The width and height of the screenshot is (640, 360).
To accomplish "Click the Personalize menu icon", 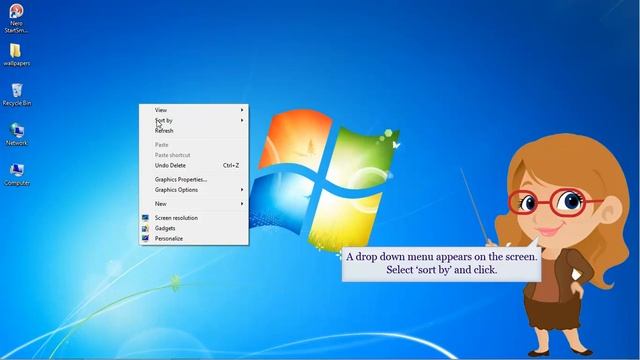I will coord(145,238).
